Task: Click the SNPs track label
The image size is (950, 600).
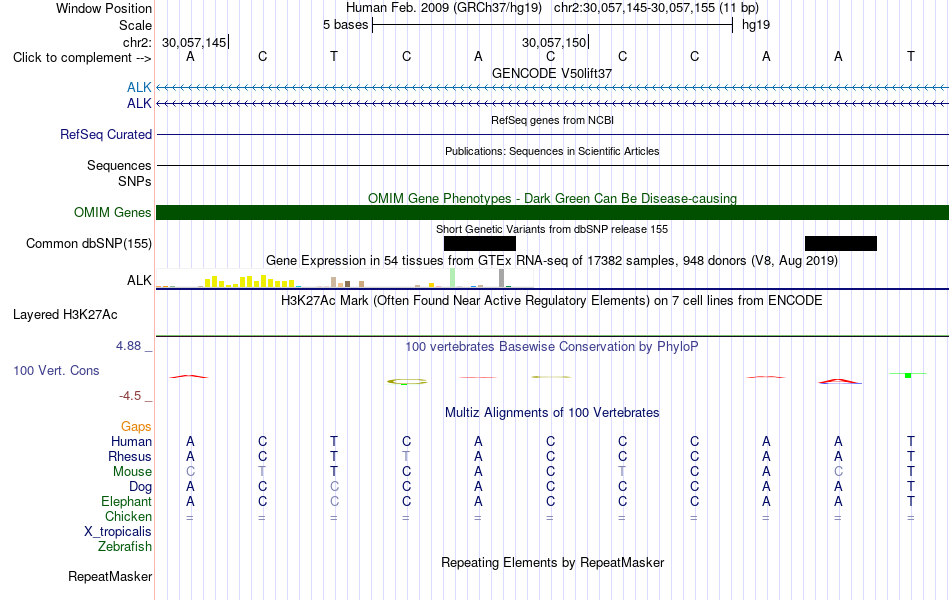Action: tap(135, 181)
